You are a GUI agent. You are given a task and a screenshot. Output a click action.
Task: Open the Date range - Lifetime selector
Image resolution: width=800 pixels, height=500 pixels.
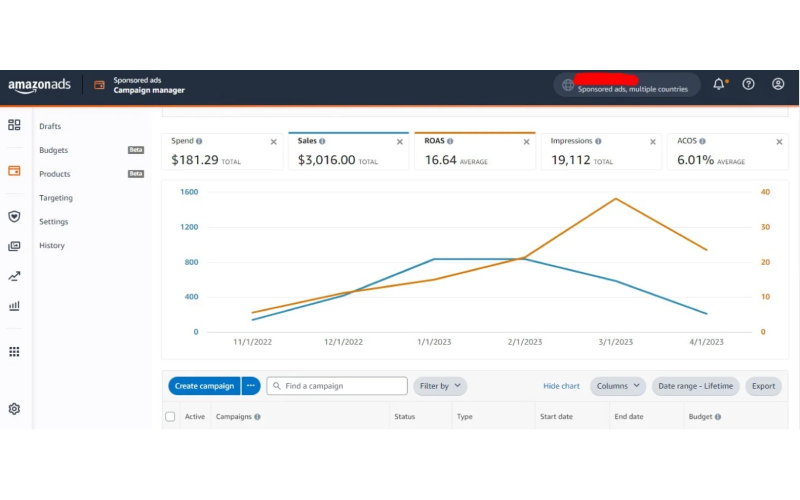tap(695, 386)
